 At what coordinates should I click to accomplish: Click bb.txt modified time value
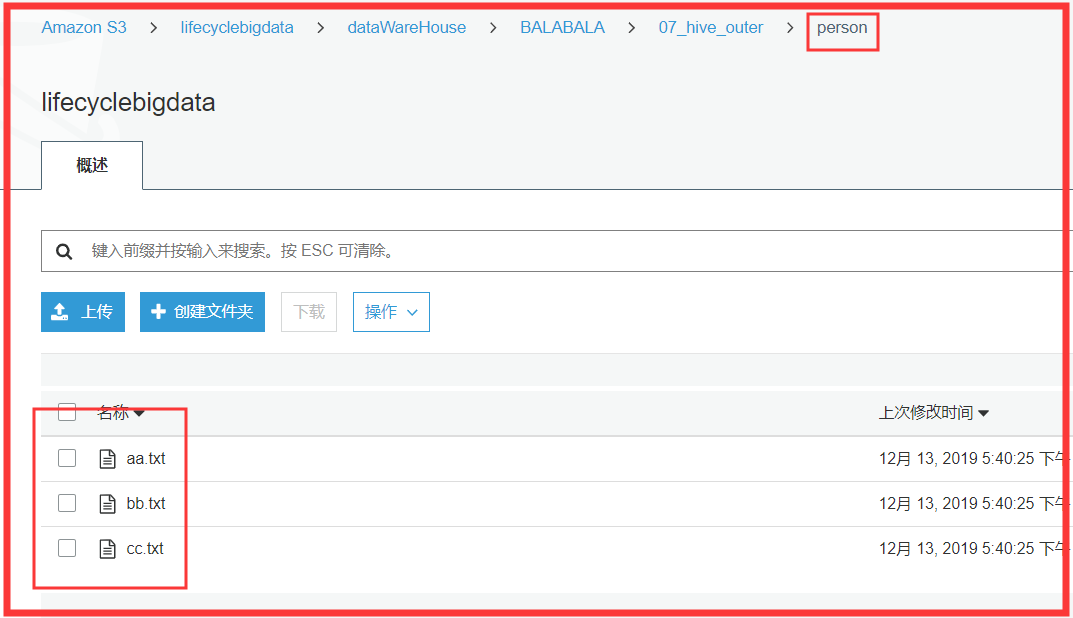pos(972,504)
